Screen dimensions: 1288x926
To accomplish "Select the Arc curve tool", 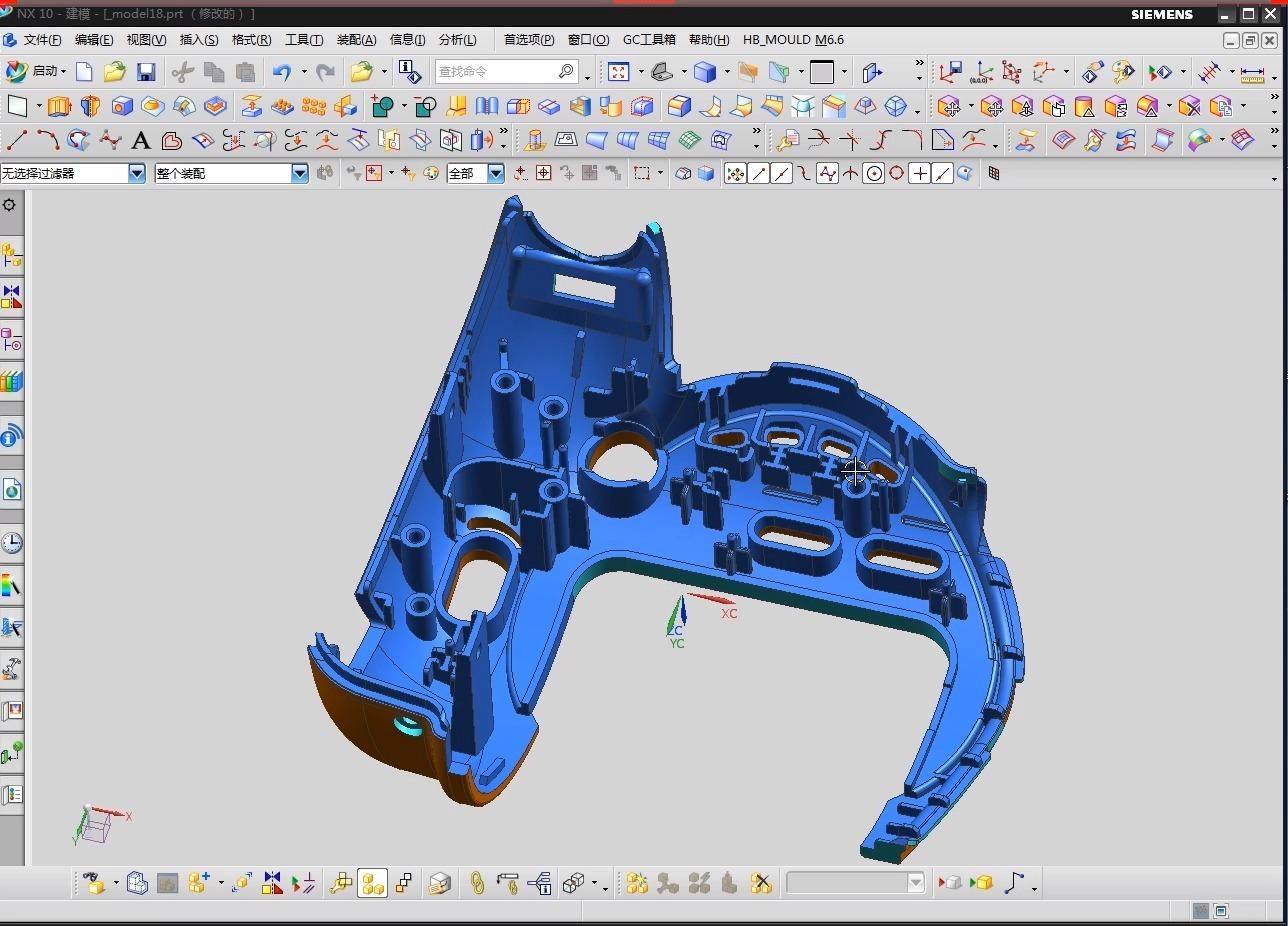I will tap(47, 140).
